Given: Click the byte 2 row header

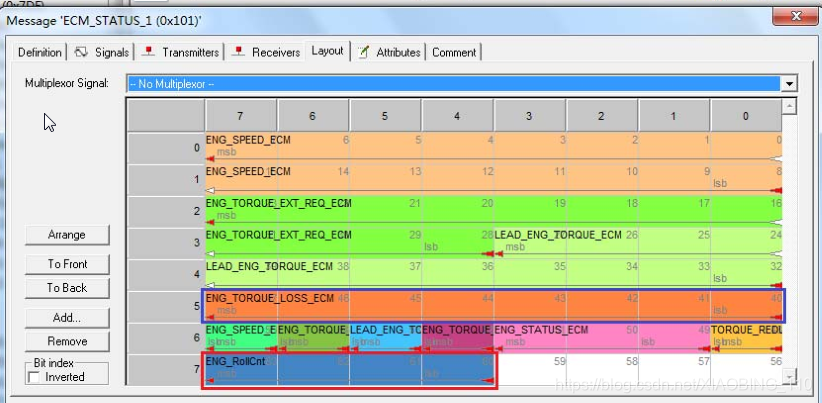Looking at the screenshot, I should coord(166,212).
